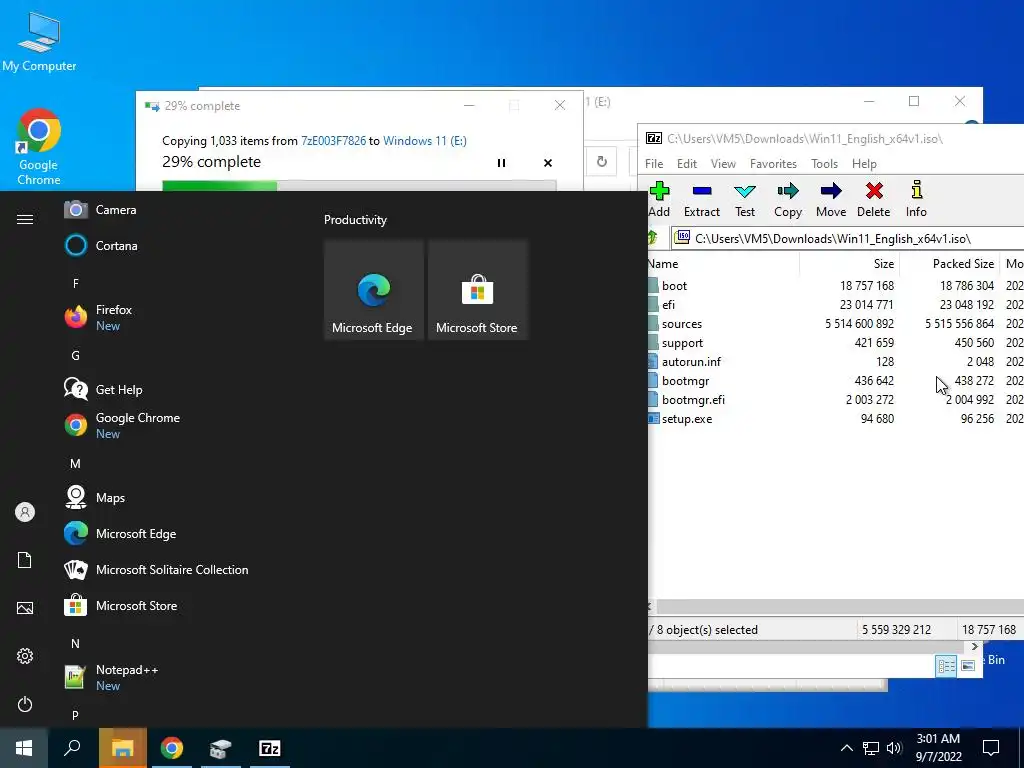Click the letter F section header
This screenshot has height=768, width=1024.
coord(76,283)
